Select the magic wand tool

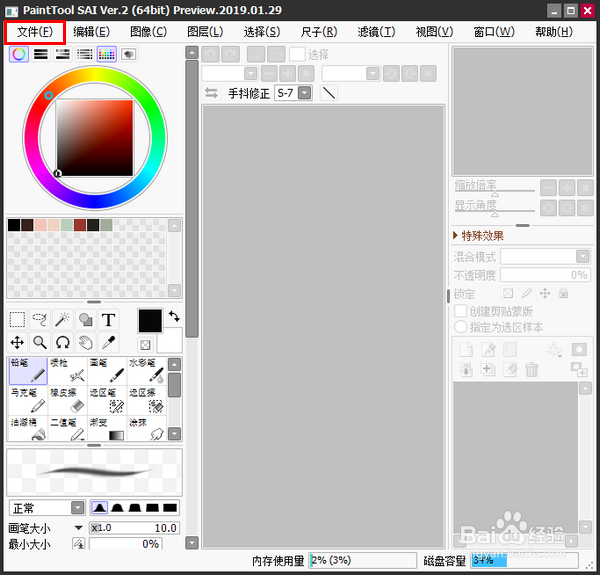(x=62, y=319)
